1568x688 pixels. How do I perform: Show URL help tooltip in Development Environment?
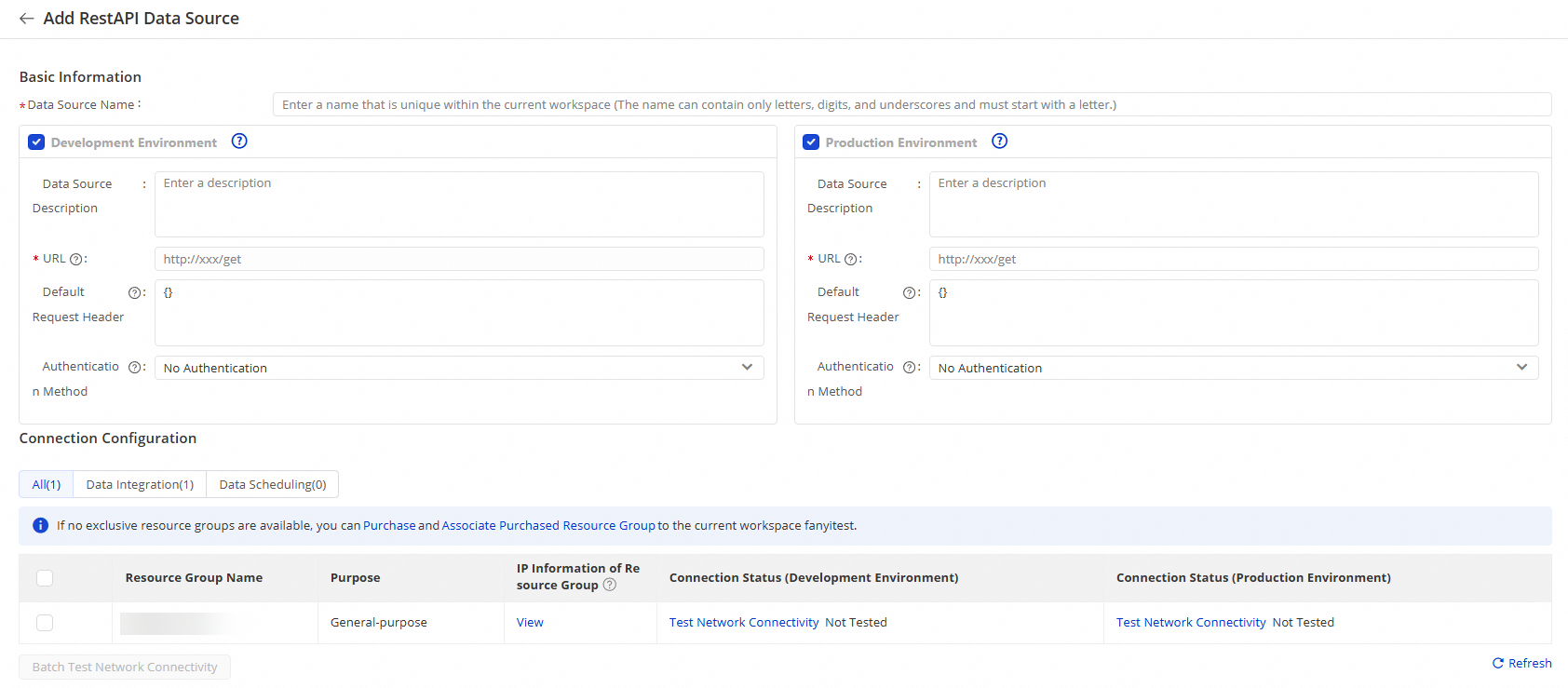[x=76, y=260]
